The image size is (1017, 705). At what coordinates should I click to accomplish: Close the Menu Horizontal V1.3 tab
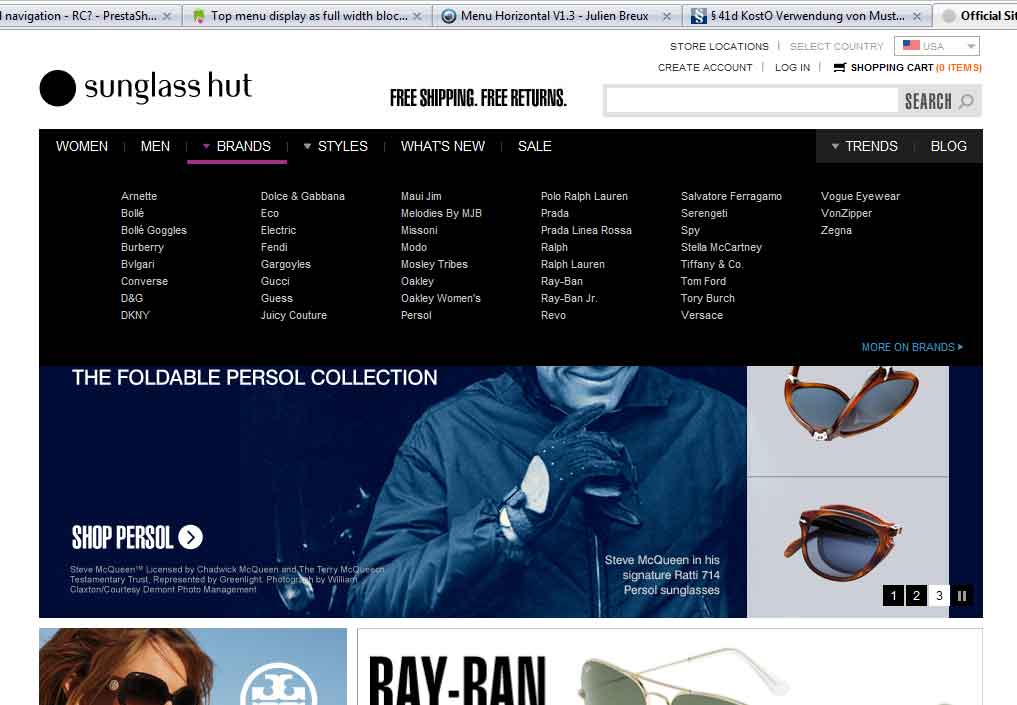[x=667, y=16]
